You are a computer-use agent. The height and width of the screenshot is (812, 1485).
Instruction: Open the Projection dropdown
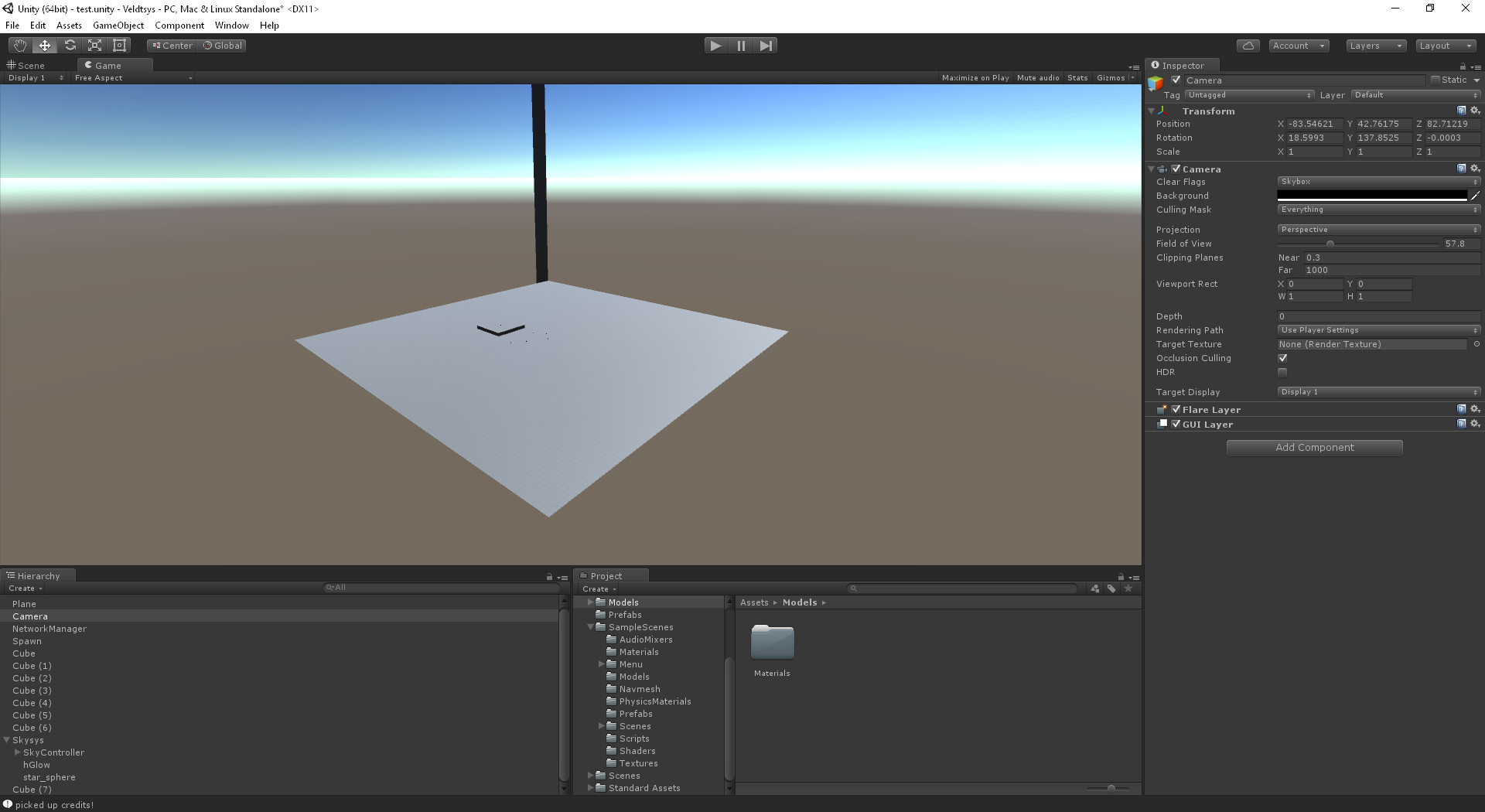coord(1378,229)
